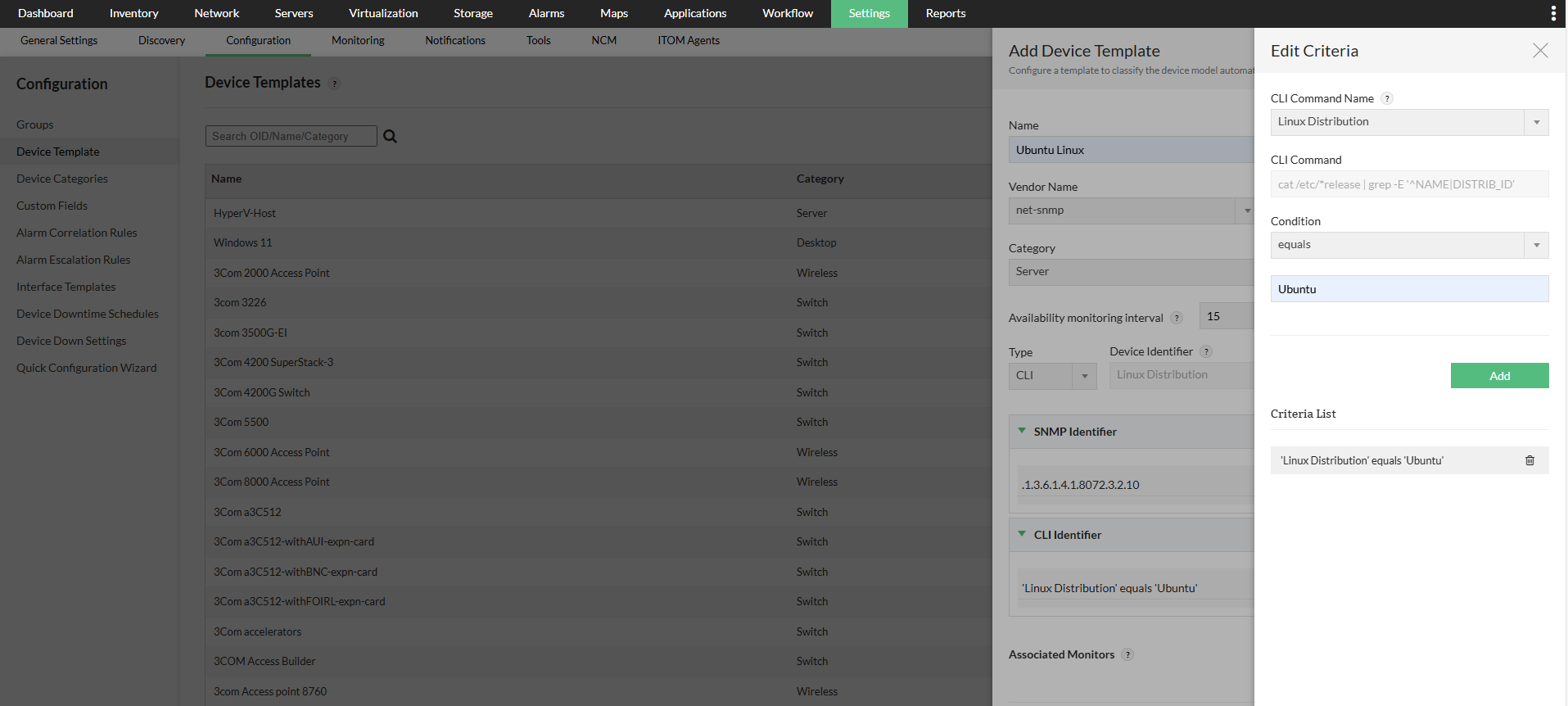Click the Category field showing Server
Viewport: 1568px width, 706px height.
click(x=1131, y=272)
